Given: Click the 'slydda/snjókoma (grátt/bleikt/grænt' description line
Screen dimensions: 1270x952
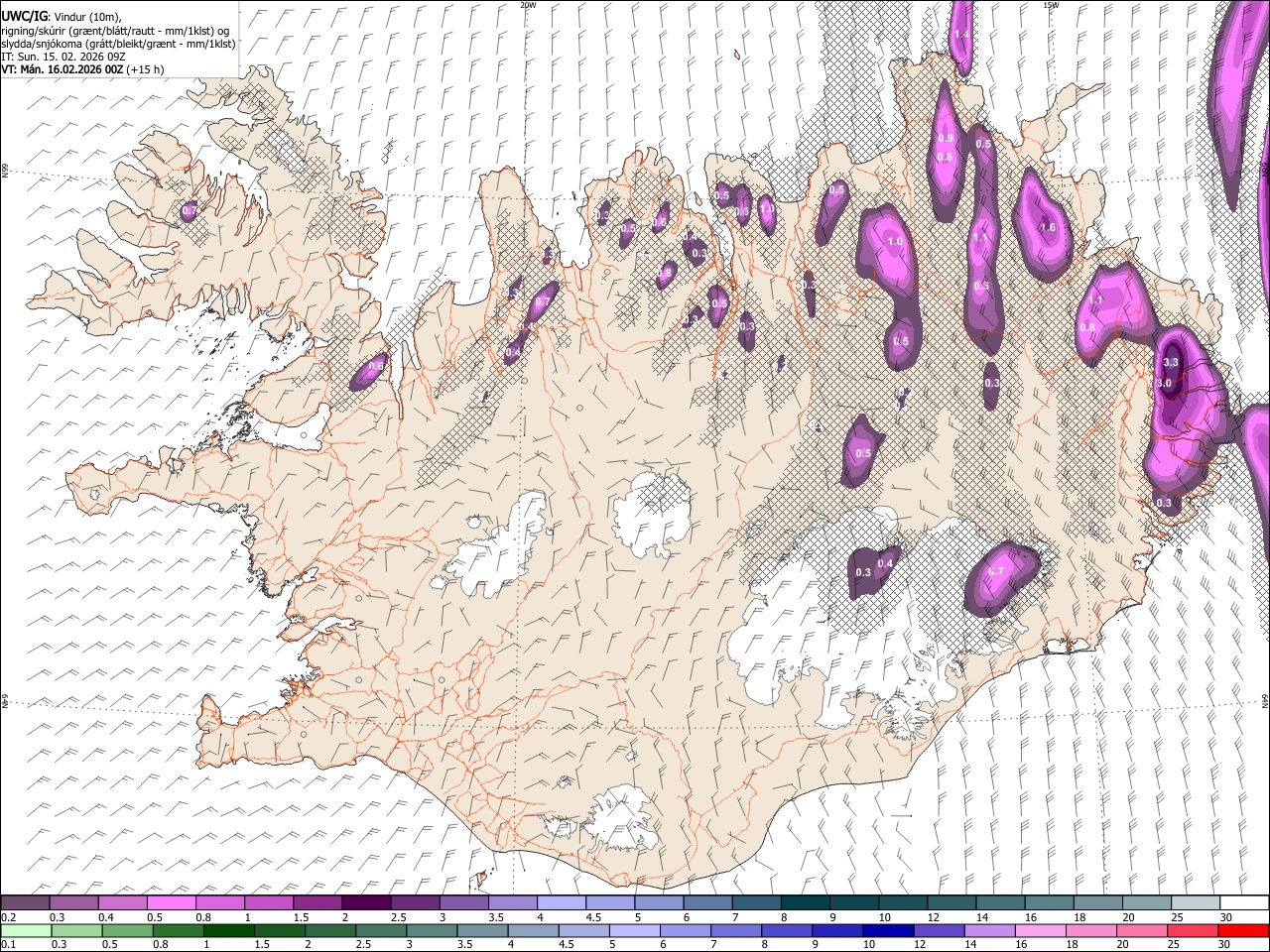Looking at the screenshot, I should (118, 44).
